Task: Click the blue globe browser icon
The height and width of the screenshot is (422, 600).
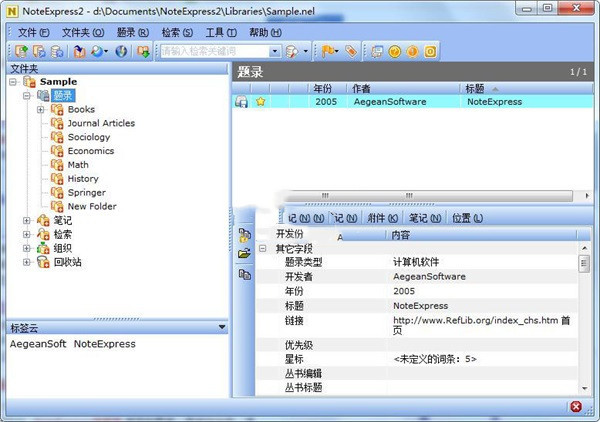Action: tap(121, 51)
